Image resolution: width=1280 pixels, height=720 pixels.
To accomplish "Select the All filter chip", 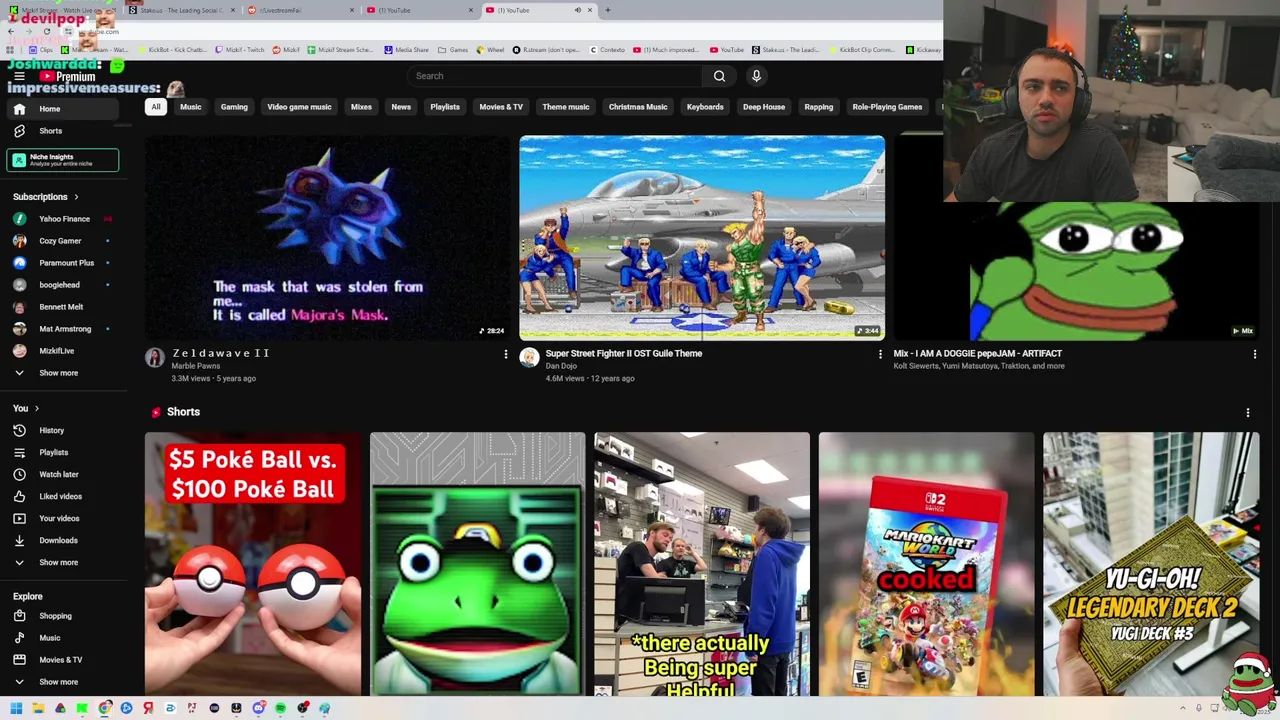I will (155, 107).
